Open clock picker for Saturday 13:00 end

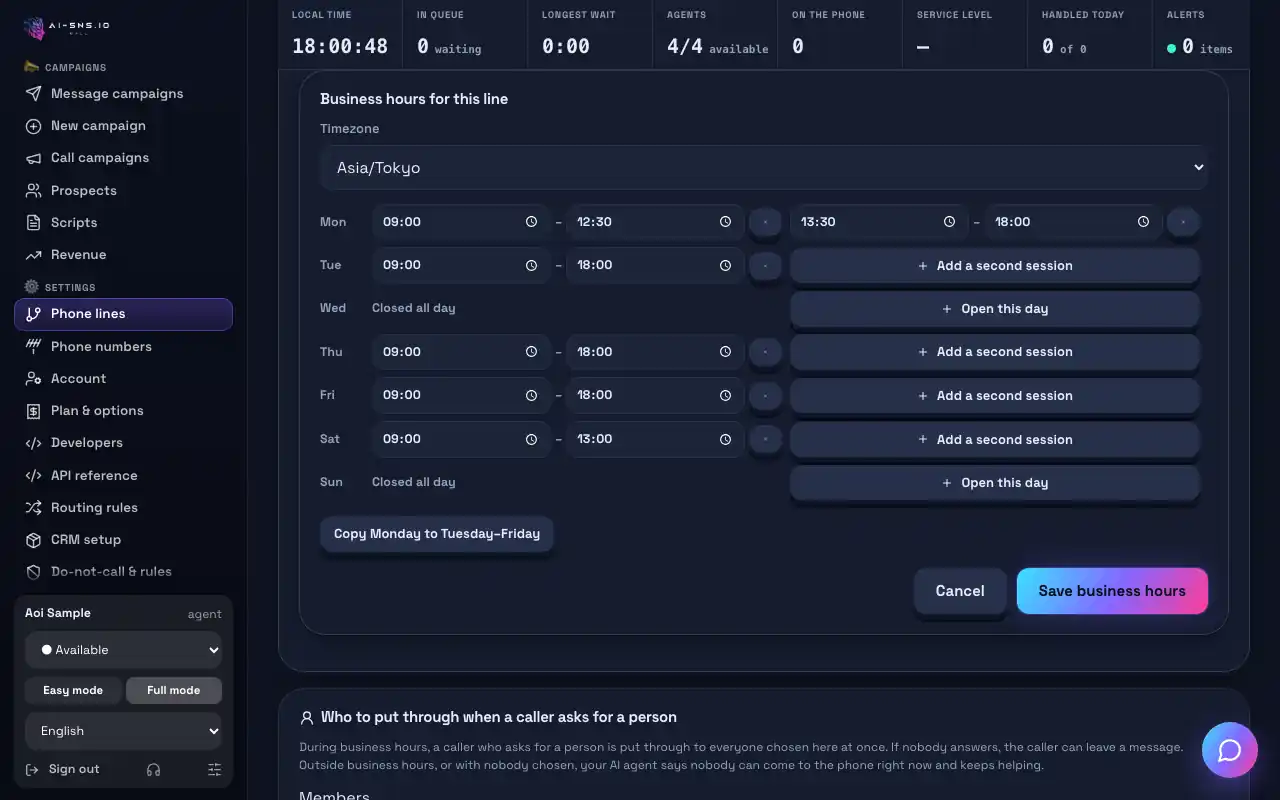(725, 439)
